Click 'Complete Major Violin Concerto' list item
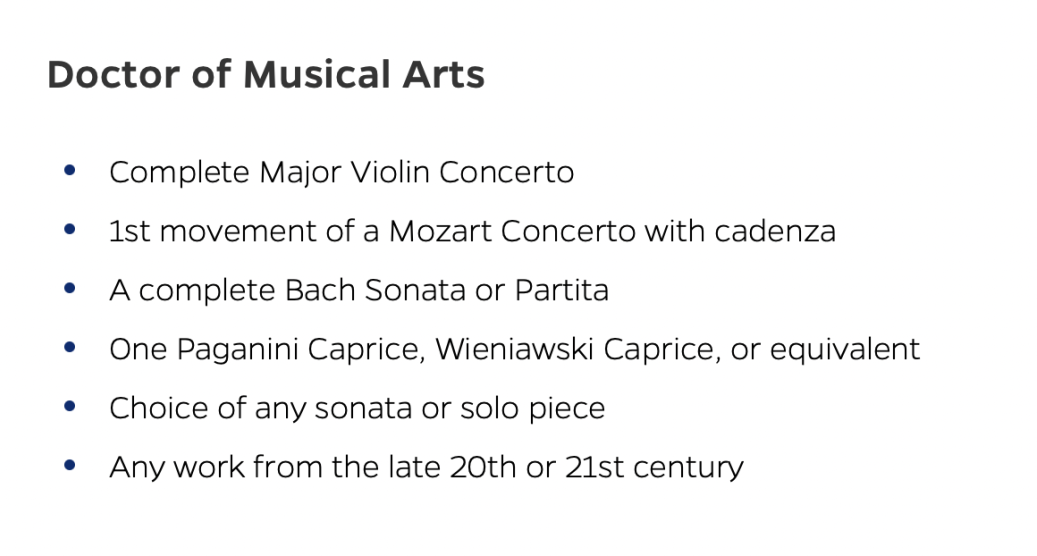 click(341, 173)
